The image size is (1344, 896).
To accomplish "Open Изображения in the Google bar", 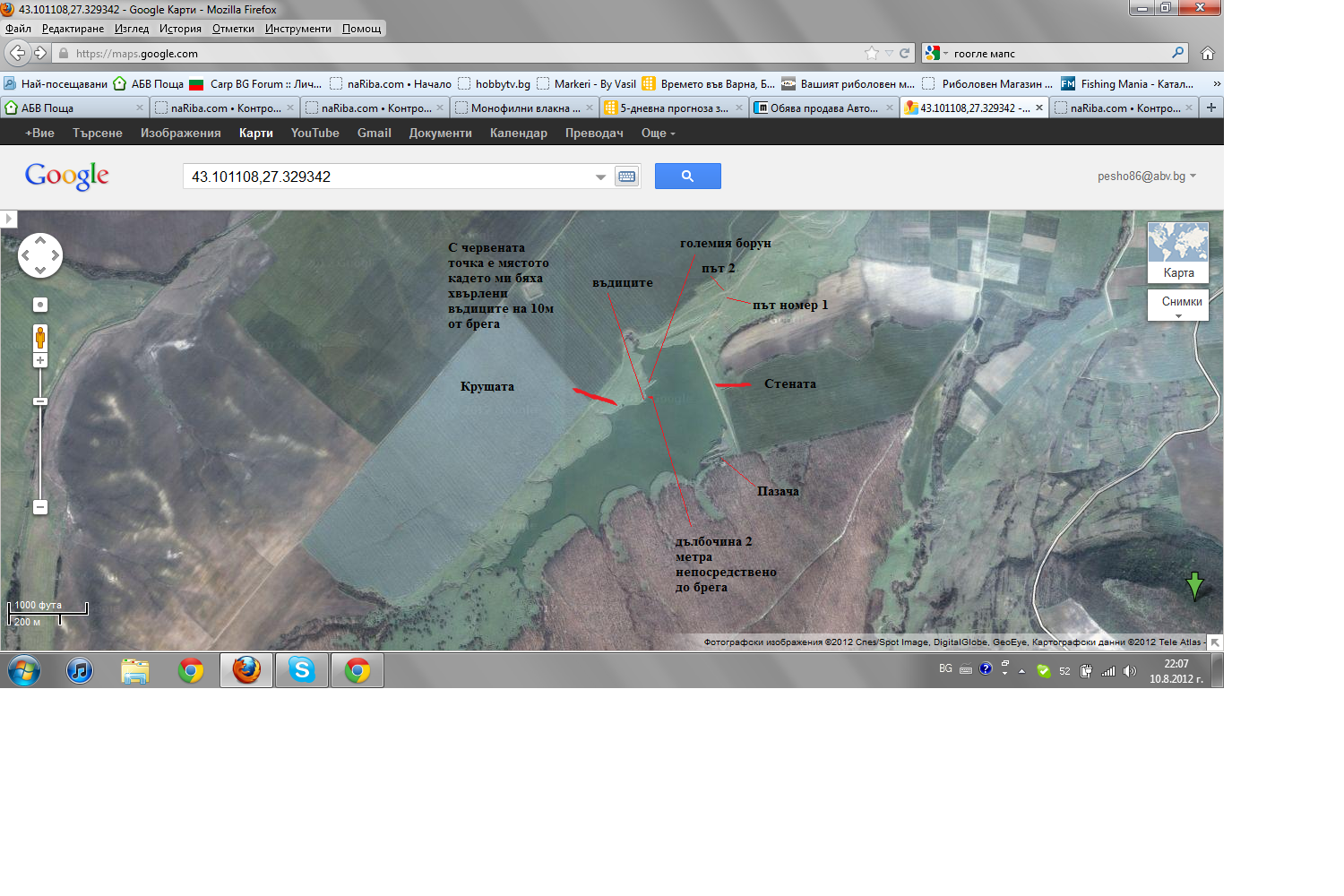I will [180, 133].
